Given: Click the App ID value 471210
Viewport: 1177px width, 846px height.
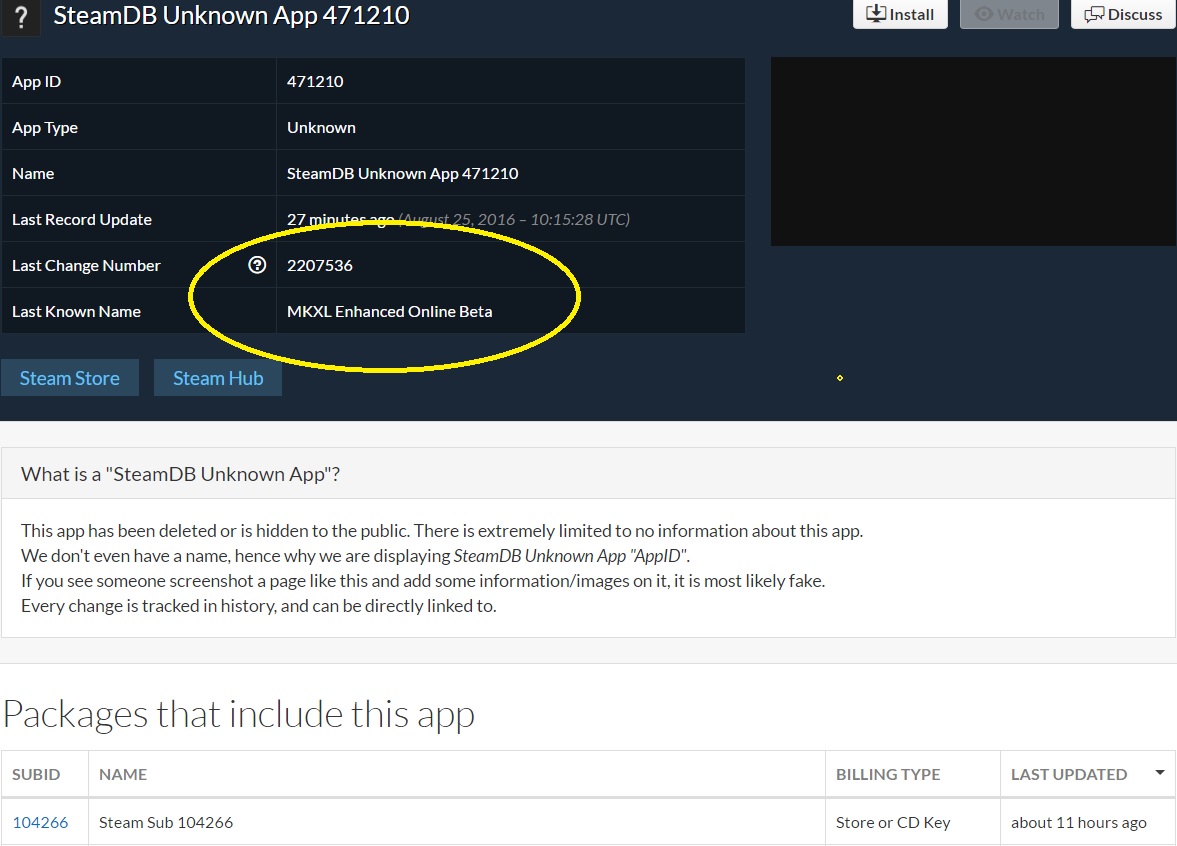Looking at the screenshot, I should (x=315, y=82).
